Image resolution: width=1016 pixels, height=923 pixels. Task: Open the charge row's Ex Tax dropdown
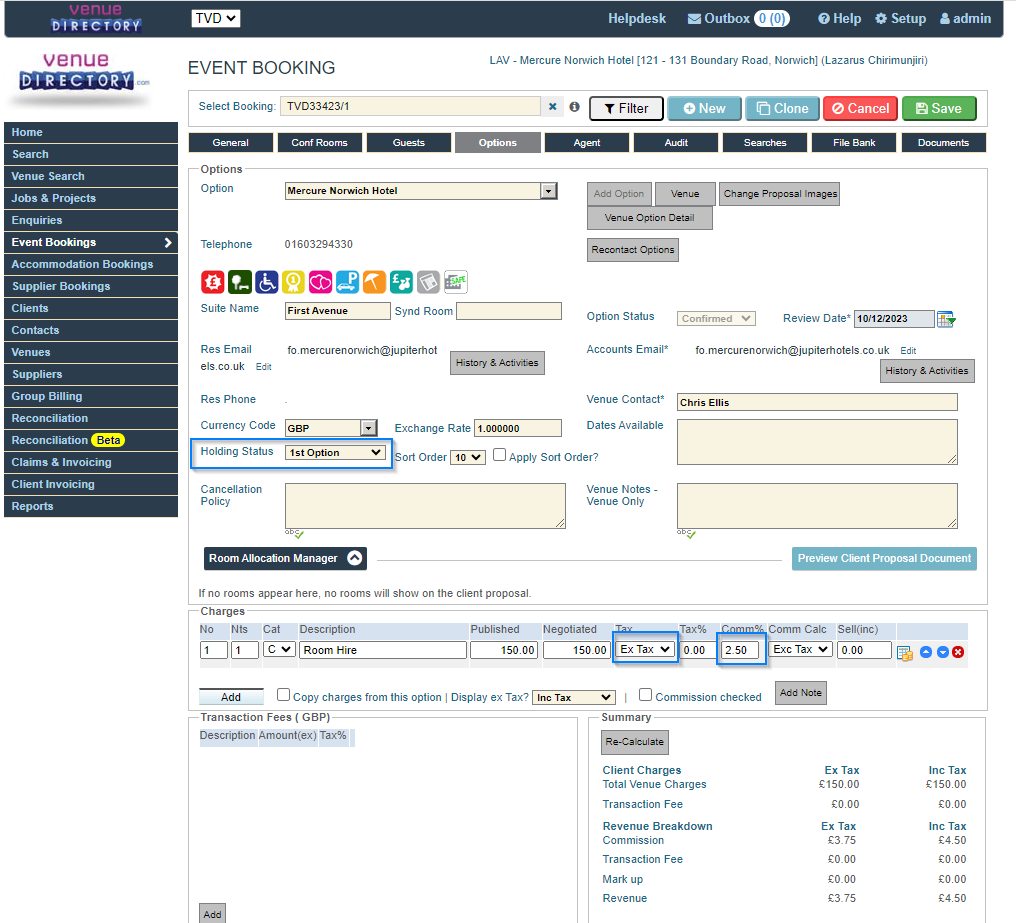click(x=645, y=649)
